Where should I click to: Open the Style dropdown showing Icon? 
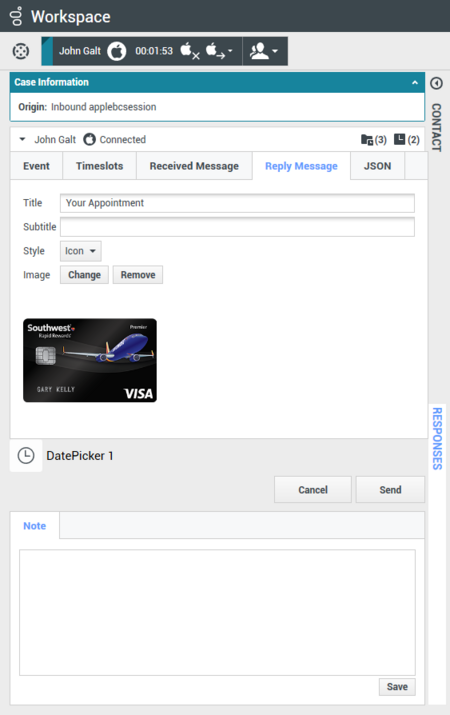pyautogui.click(x=81, y=251)
